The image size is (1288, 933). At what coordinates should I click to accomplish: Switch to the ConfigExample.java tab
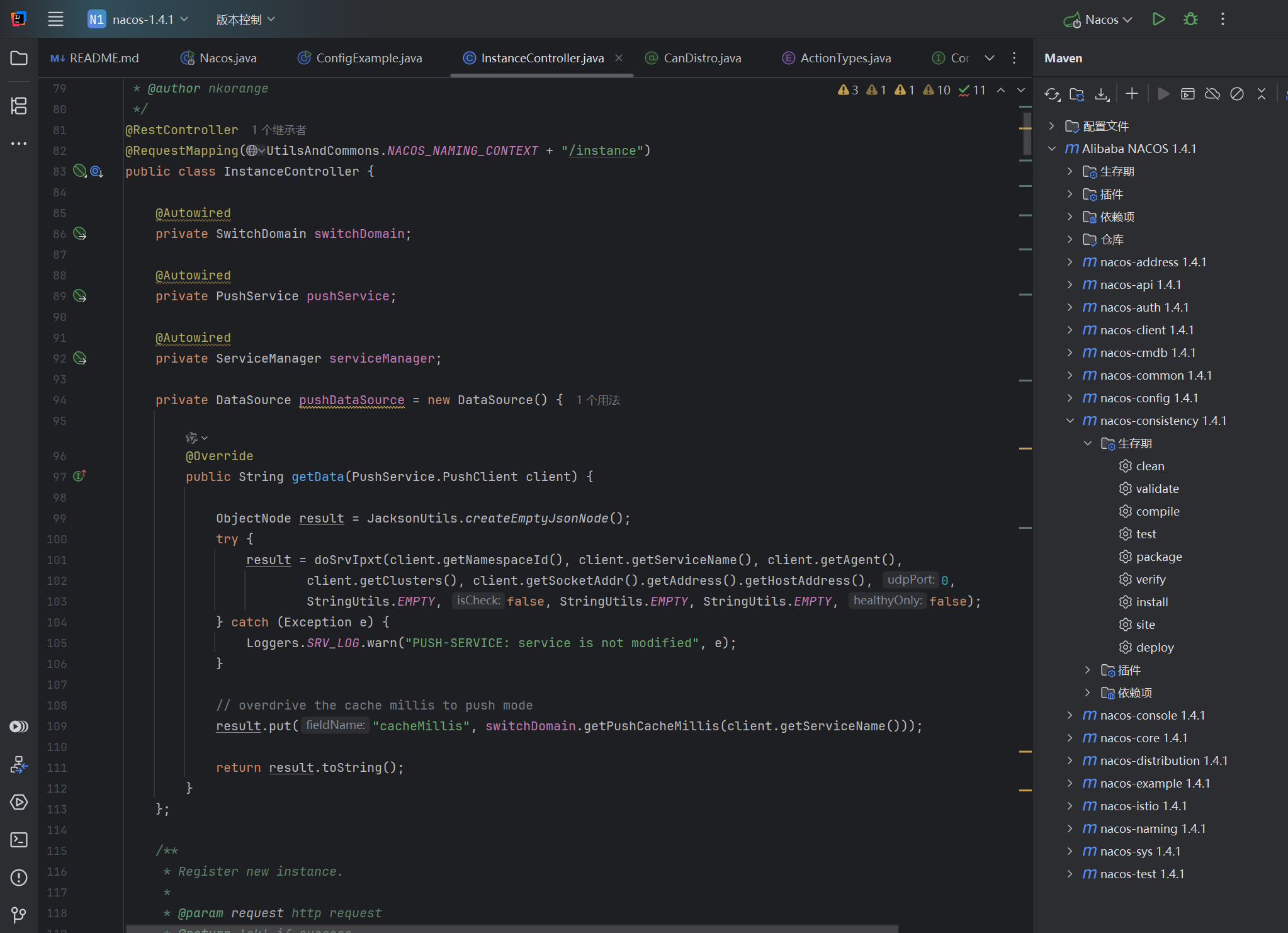tap(368, 58)
